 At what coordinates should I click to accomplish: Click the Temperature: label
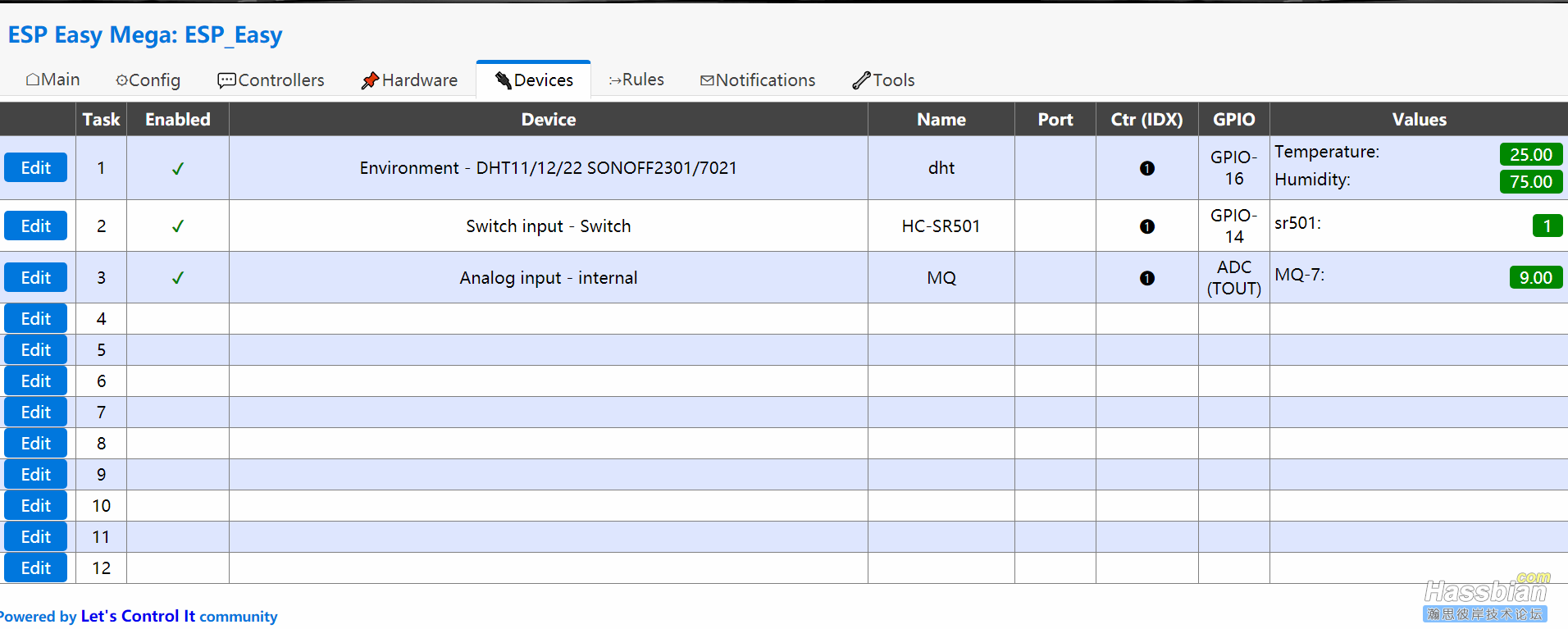coord(1327,152)
